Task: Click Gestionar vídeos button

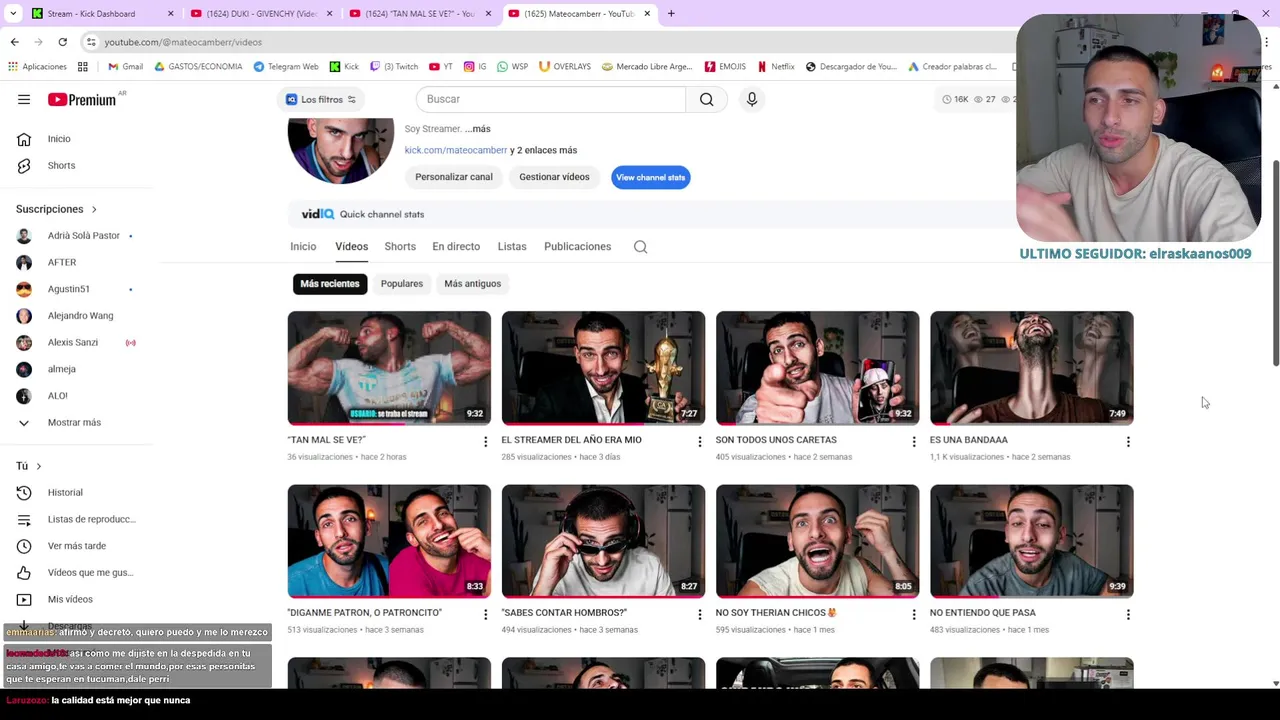Action: (x=554, y=177)
